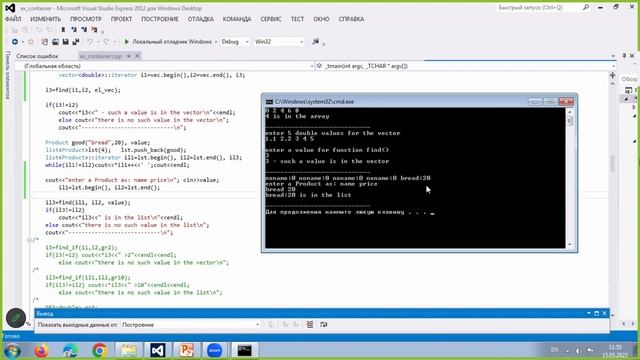The image size is (640, 360).
Task: Click the taskbar clock showing date
Action: (x=615, y=351)
